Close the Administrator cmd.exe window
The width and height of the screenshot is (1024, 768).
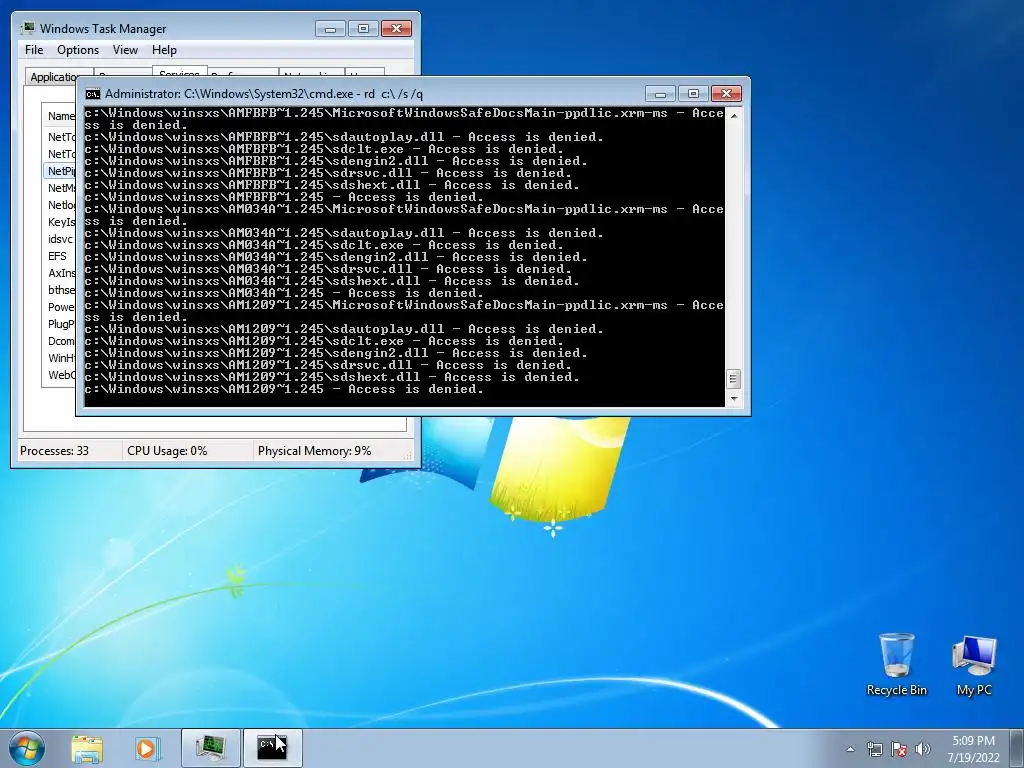pyautogui.click(x=726, y=94)
